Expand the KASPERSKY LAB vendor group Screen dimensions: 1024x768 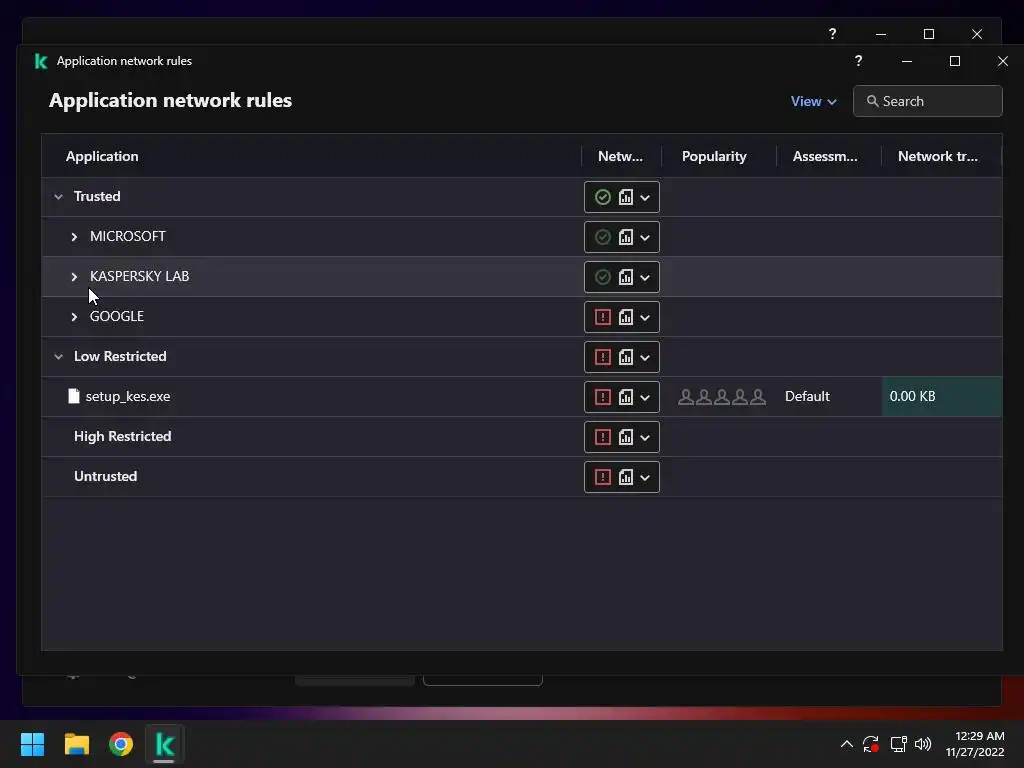tap(74, 277)
